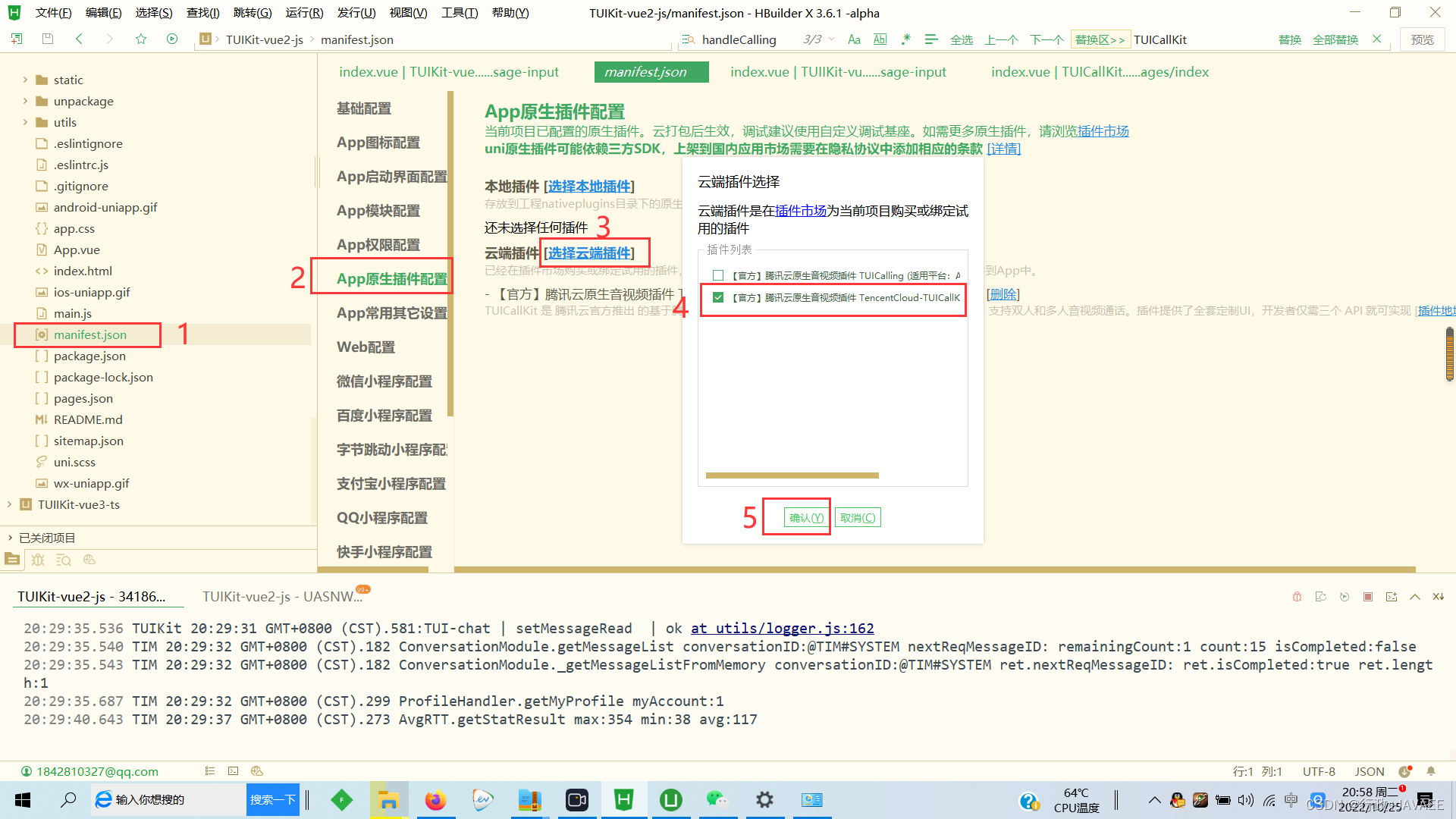This screenshot has height=819, width=1456.
Task: Navigate forward with the right arrow icon
Action: (x=110, y=39)
